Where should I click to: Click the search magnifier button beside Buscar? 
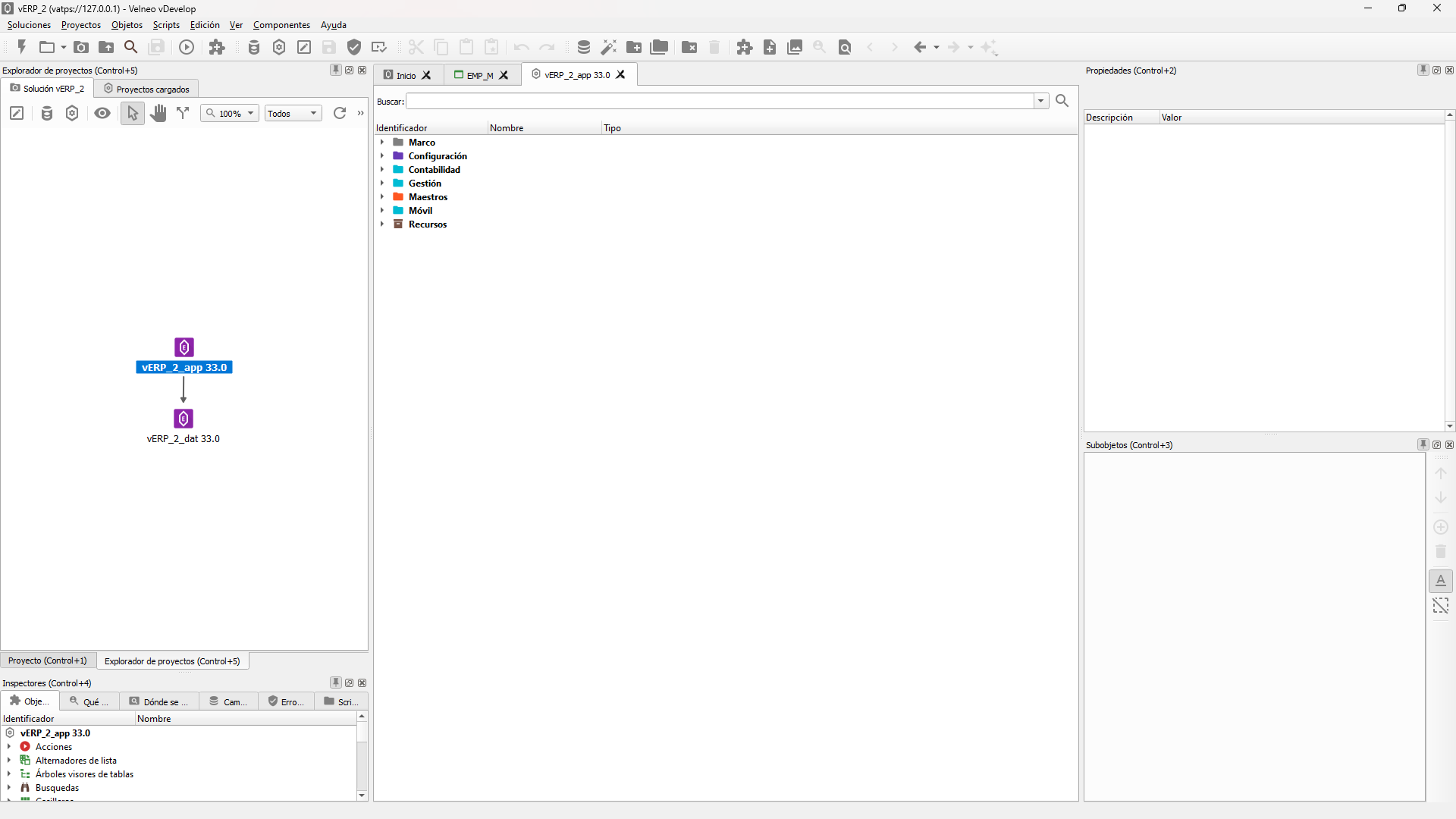pos(1062,101)
